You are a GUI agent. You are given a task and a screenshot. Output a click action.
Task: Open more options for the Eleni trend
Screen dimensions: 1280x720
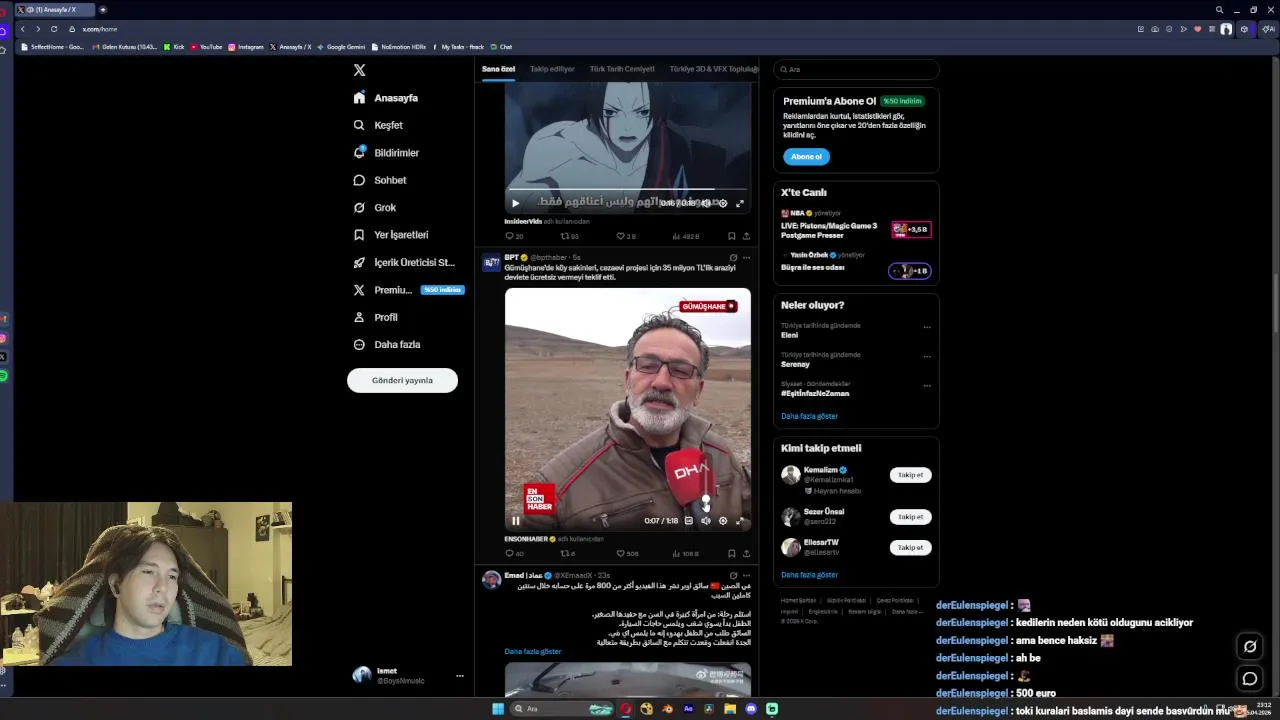click(927, 327)
